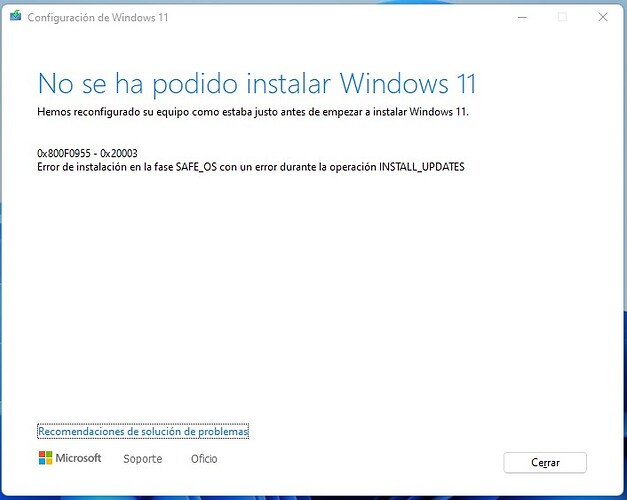Image resolution: width=627 pixels, height=500 pixels.
Task: Click the SAFE_OS installation error description line
Action: coord(251,167)
